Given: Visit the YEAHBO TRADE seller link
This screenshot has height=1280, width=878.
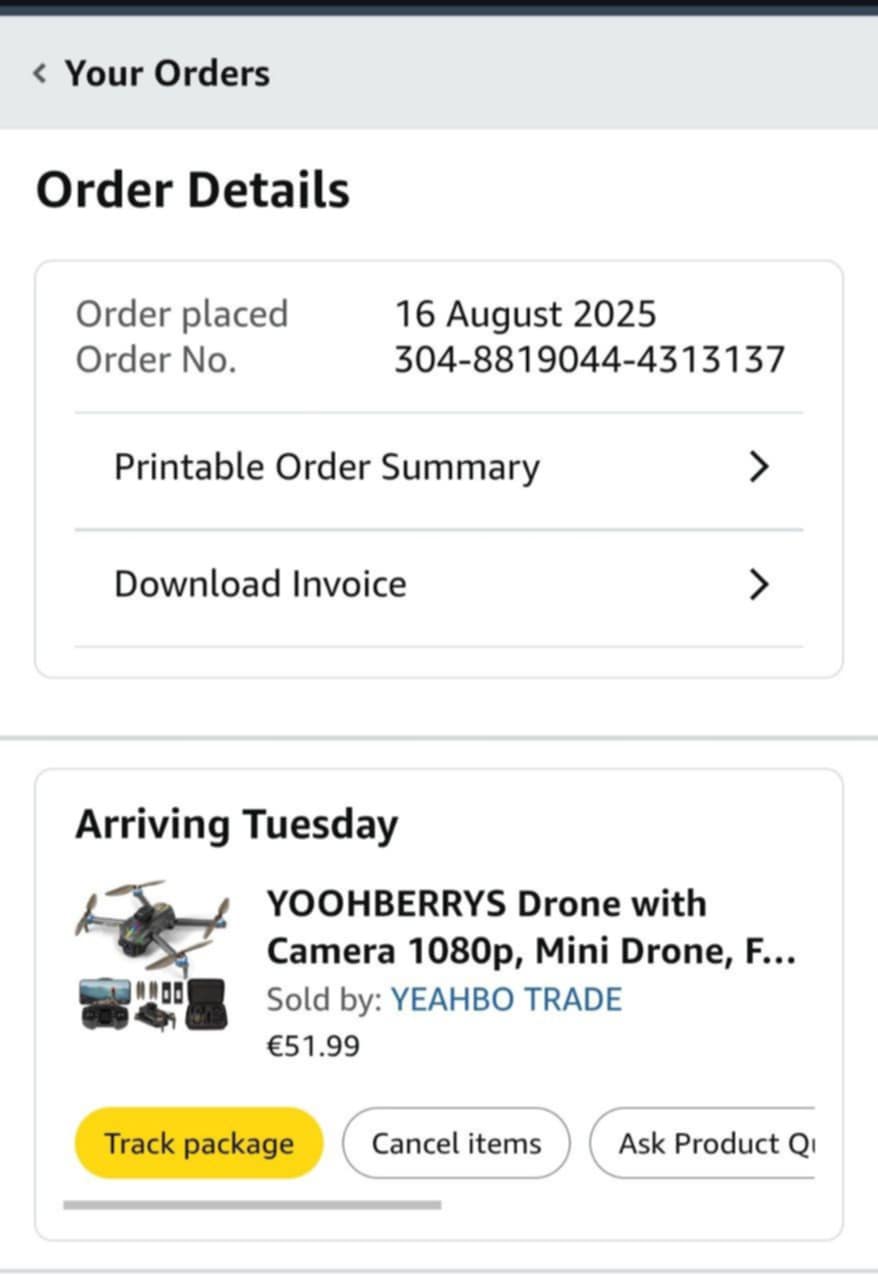Looking at the screenshot, I should coord(506,999).
